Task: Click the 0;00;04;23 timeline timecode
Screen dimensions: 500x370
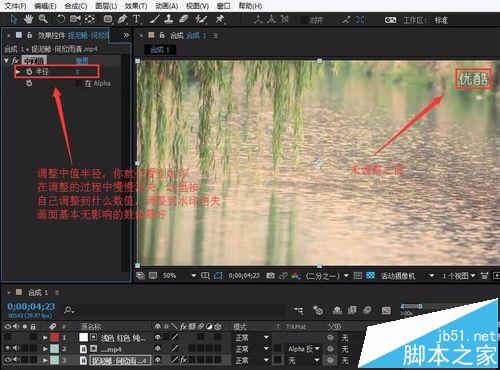Action: (31, 306)
